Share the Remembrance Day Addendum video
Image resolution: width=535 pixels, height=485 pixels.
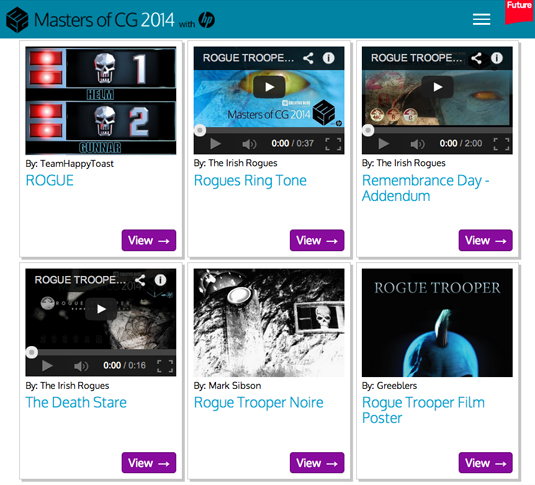coord(476,58)
